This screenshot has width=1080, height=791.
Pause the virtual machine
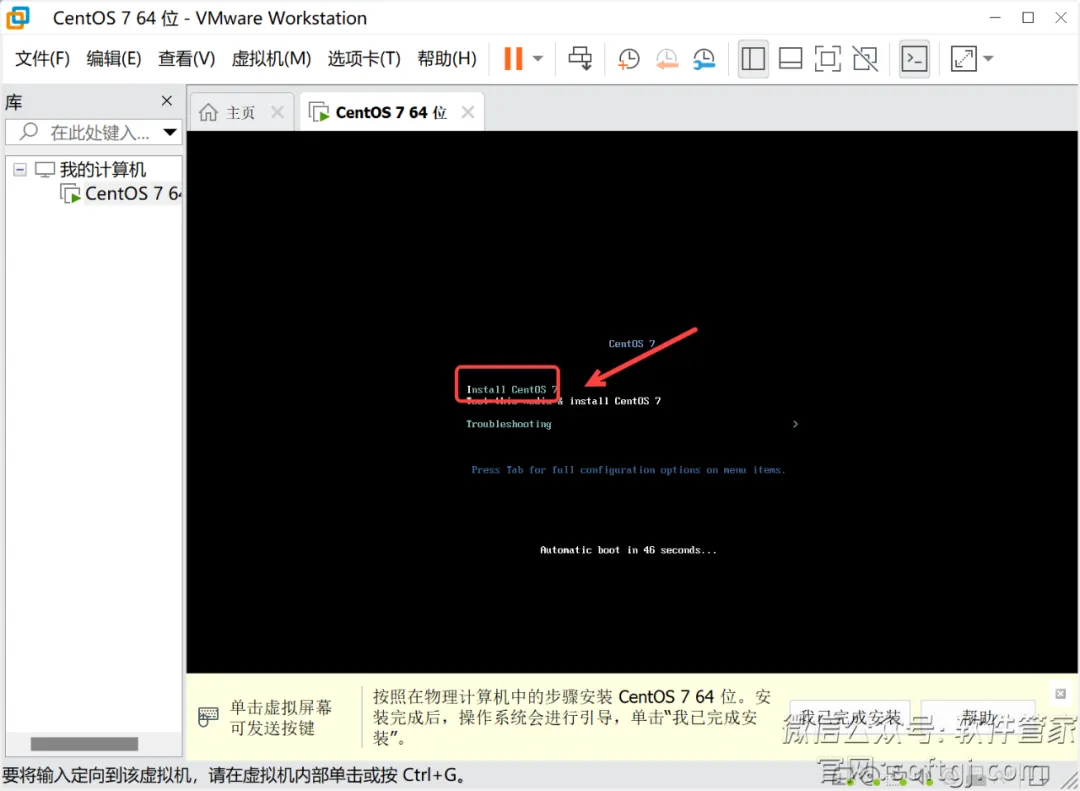click(513, 59)
